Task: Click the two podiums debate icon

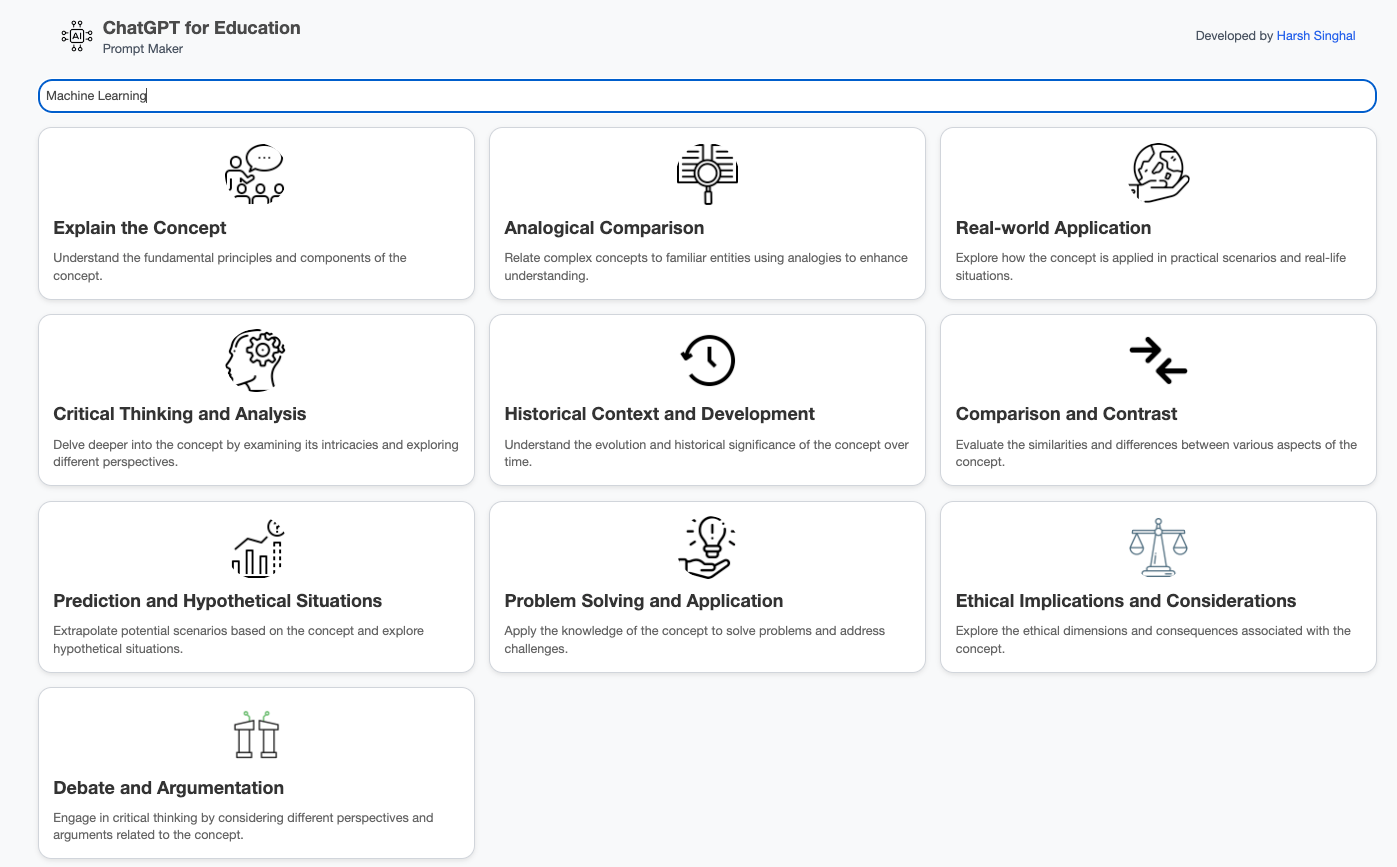Action: [x=255, y=734]
